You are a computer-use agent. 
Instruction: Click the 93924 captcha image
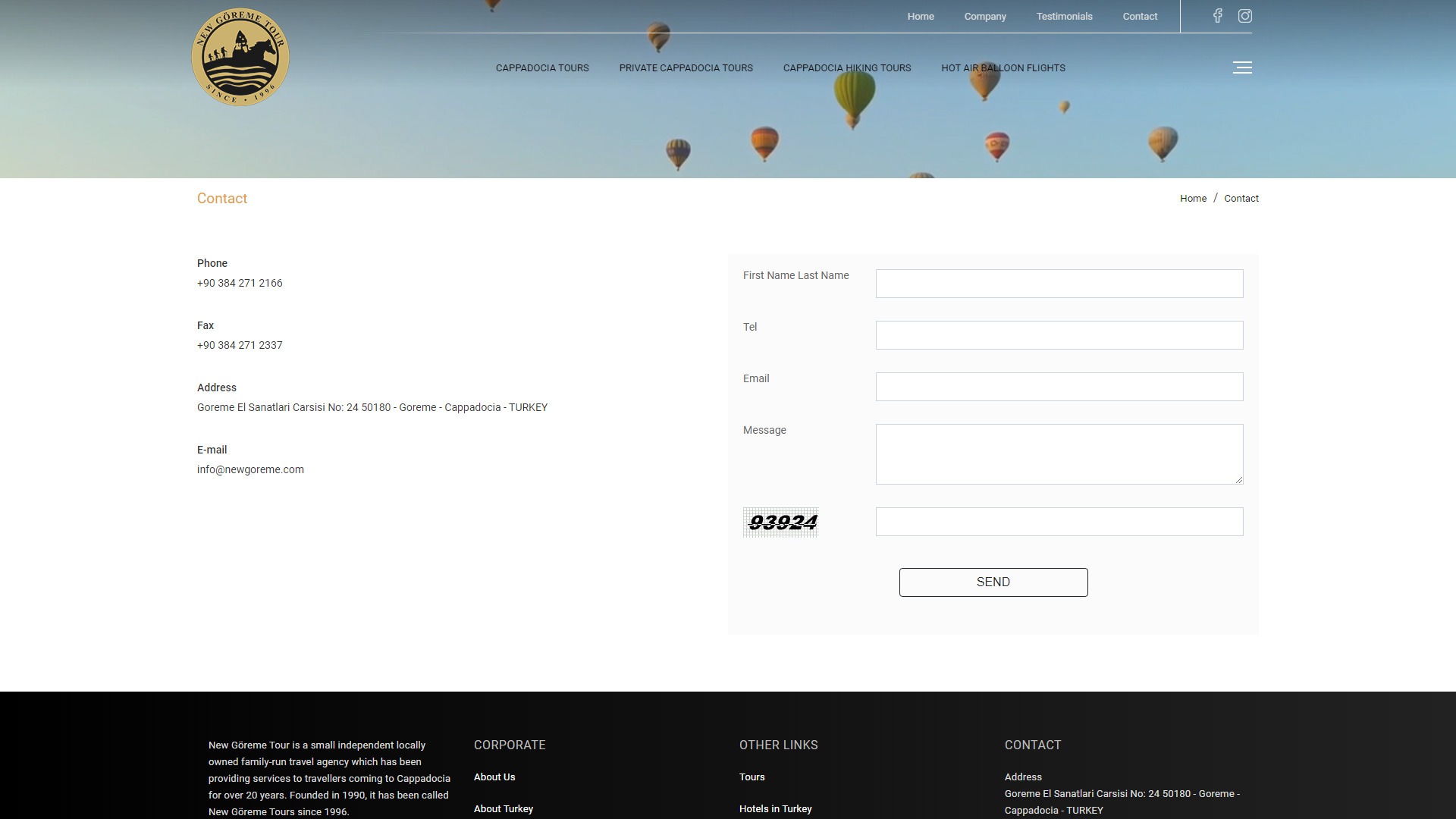click(x=781, y=522)
